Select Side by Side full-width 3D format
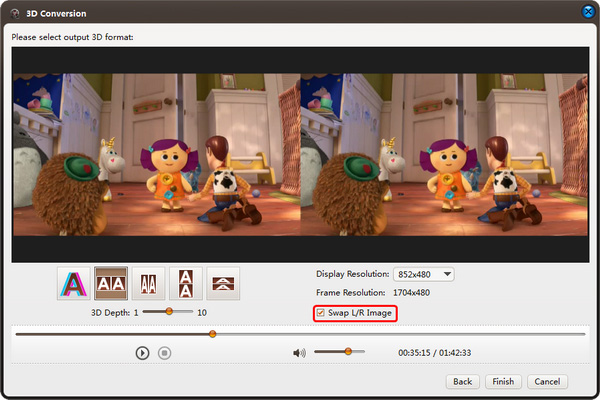Viewport: 600px width, 400px height. (x=111, y=284)
